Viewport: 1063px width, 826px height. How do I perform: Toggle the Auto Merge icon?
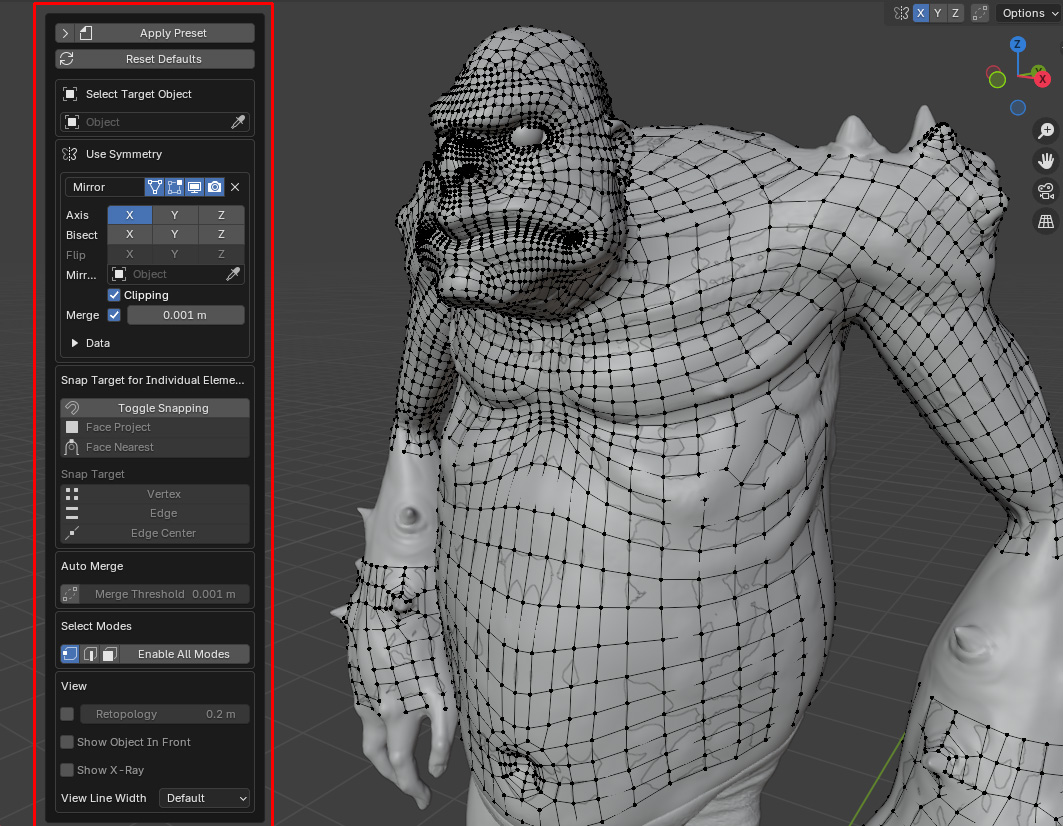(x=71, y=594)
